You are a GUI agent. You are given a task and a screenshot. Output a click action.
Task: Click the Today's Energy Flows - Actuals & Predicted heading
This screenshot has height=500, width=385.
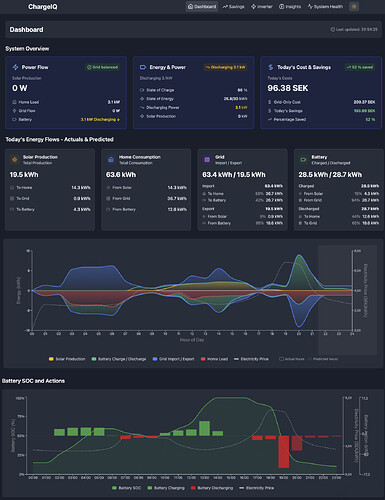click(59, 139)
